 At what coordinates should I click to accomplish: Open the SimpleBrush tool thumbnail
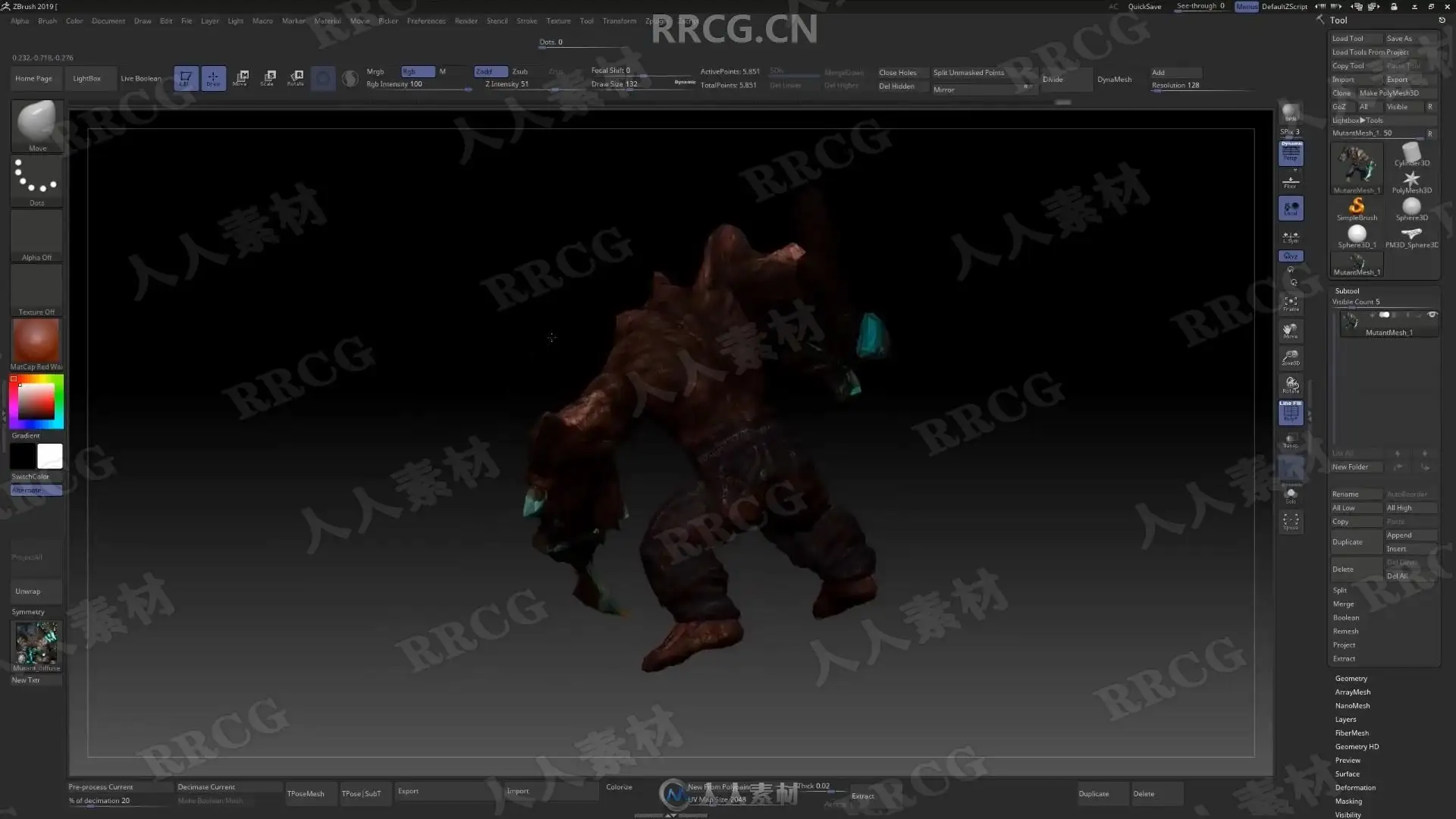[x=1357, y=208]
